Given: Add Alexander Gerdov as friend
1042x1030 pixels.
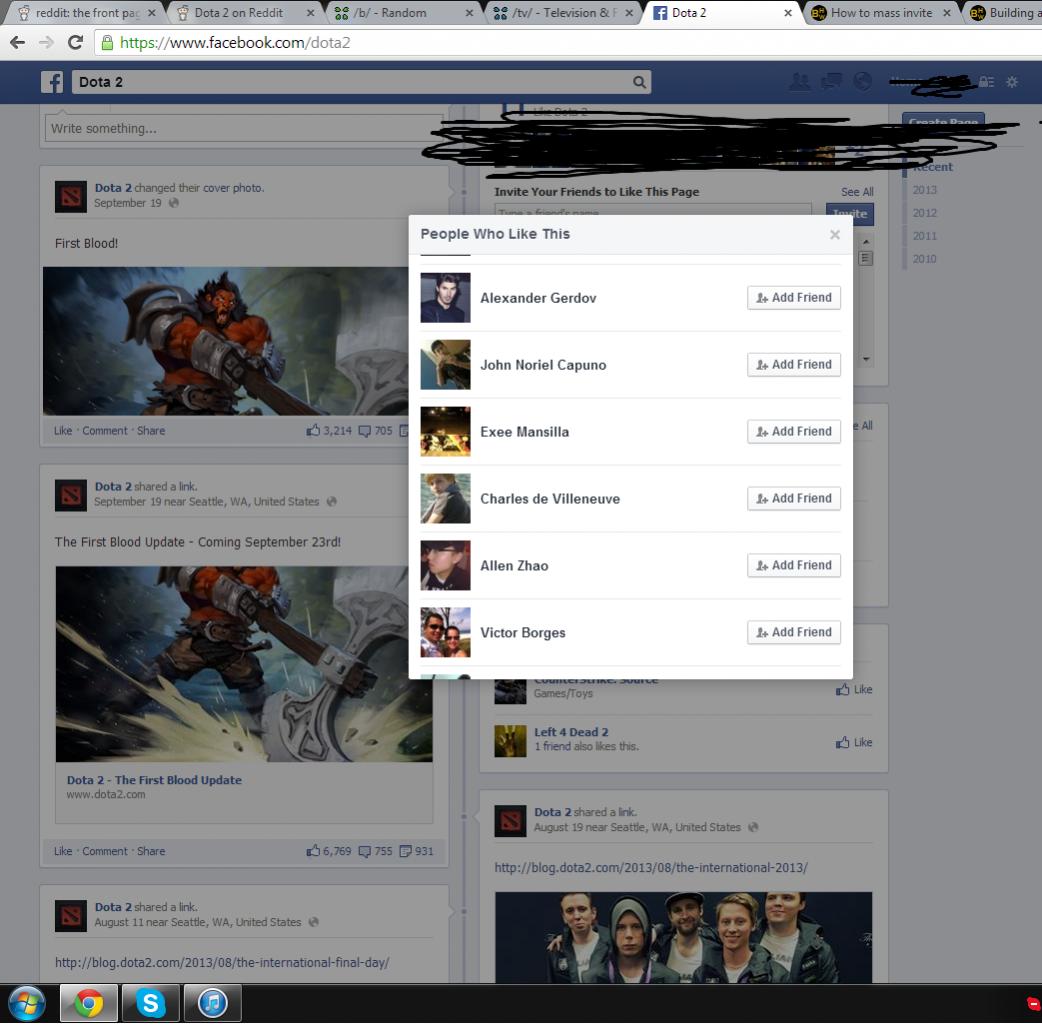Looking at the screenshot, I should (x=793, y=298).
